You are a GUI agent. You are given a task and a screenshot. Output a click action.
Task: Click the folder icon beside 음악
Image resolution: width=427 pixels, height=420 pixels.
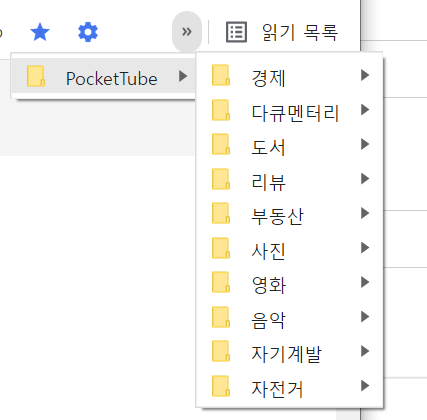(221, 317)
